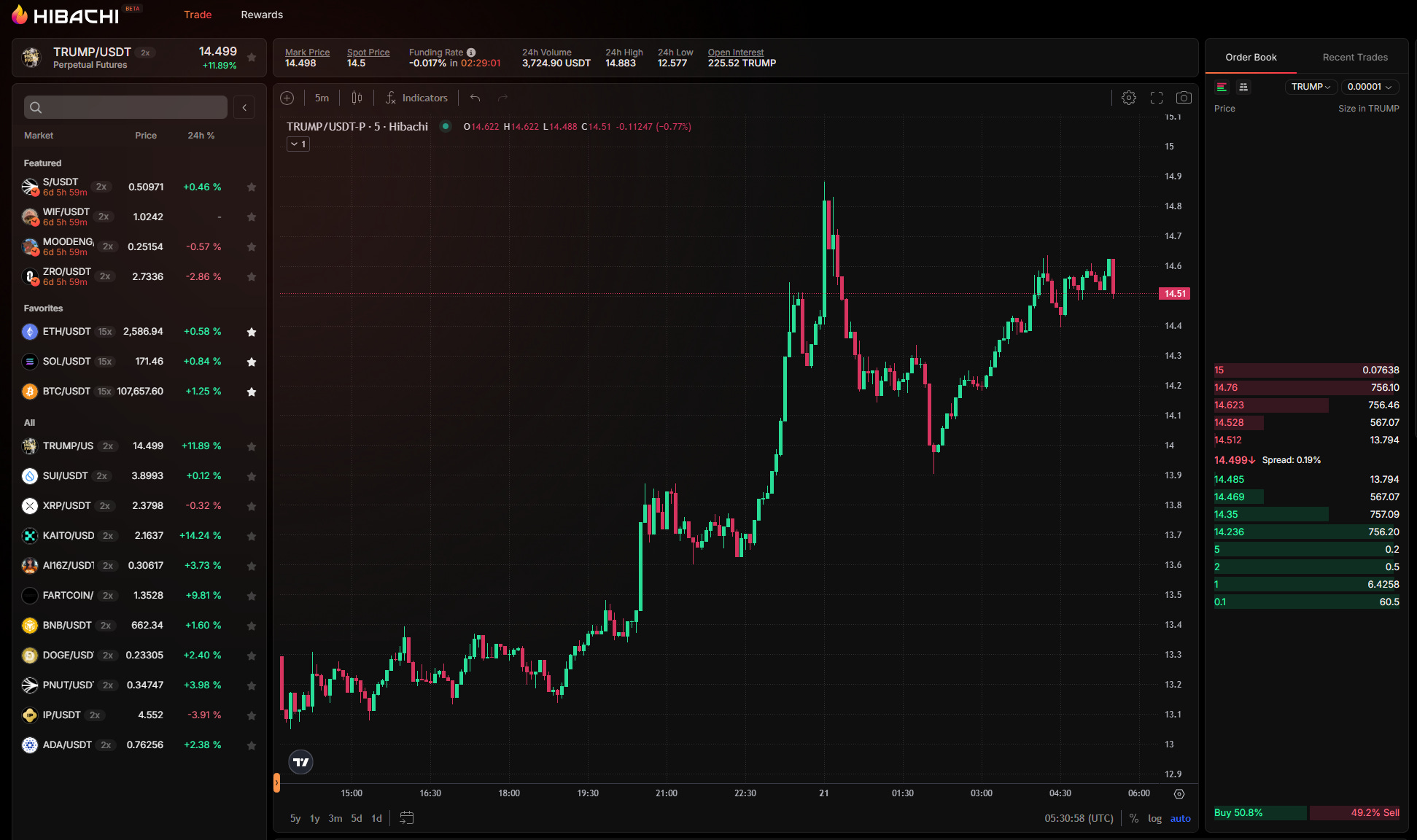The width and height of the screenshot is (1417, 840).
Task: Collapse the market list sidebar chevron
Action: (244, 108)
